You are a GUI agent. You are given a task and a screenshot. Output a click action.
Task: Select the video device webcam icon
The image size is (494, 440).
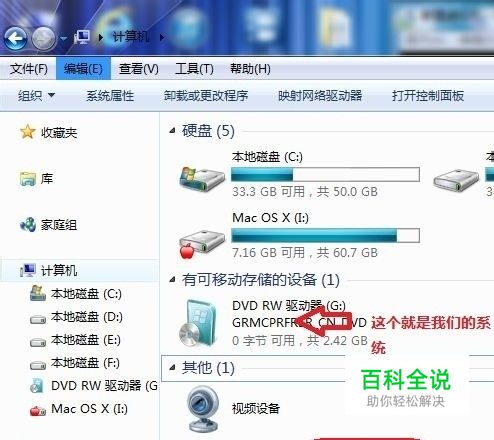click(202, 408)
